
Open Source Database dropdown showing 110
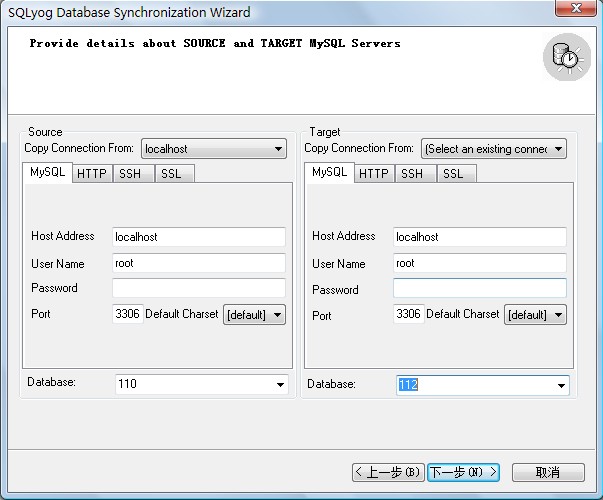coord(202,384)
